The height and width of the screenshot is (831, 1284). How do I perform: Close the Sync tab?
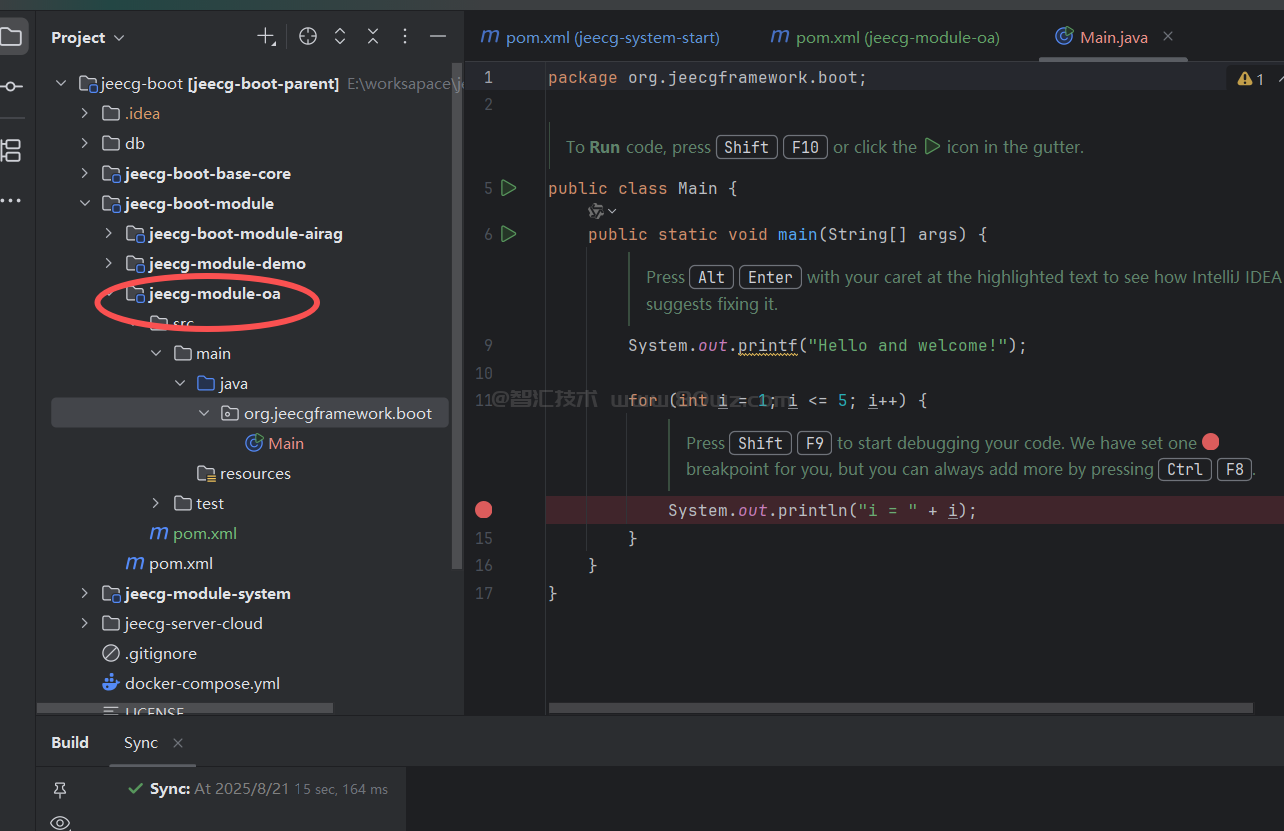[x=178, y=743]
